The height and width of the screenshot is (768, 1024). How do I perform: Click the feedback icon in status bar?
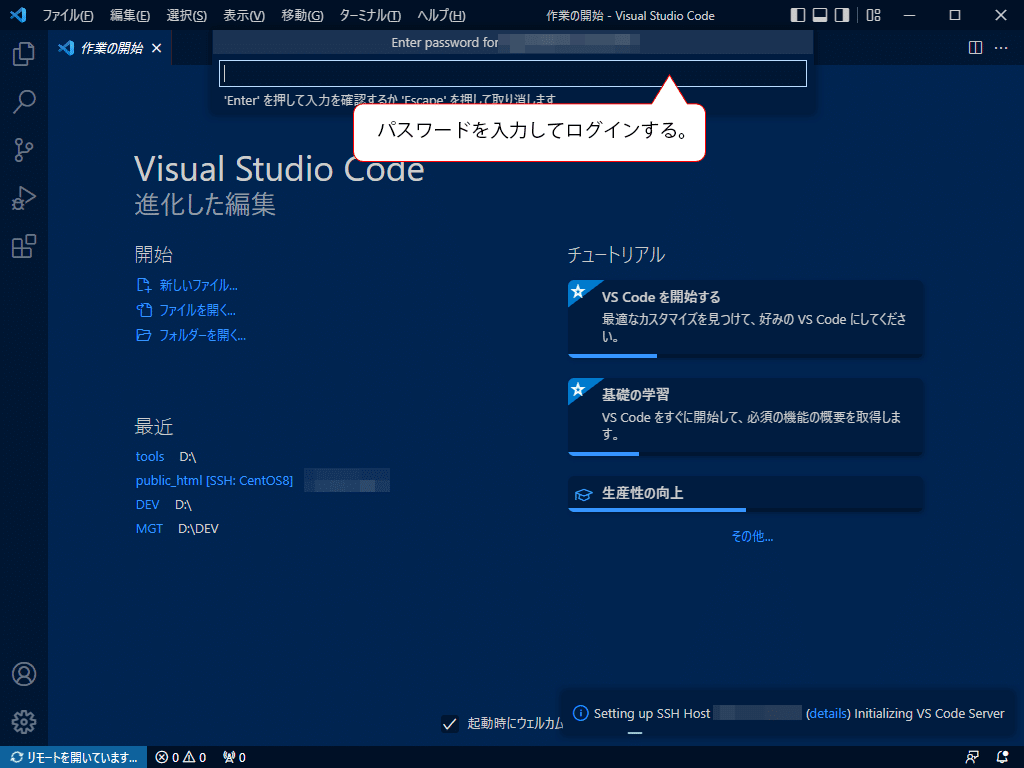pyautogui.click(x=972, y=757)
